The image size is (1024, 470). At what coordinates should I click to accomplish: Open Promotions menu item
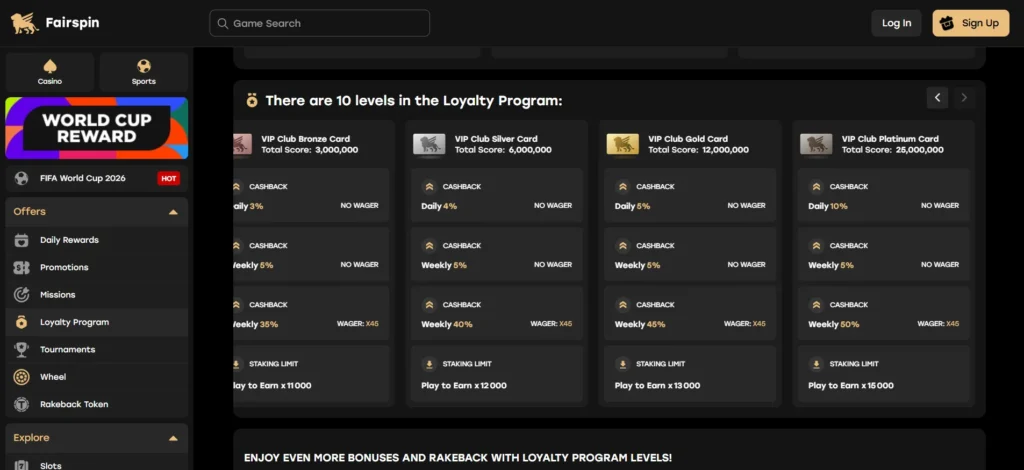point(97,268)
